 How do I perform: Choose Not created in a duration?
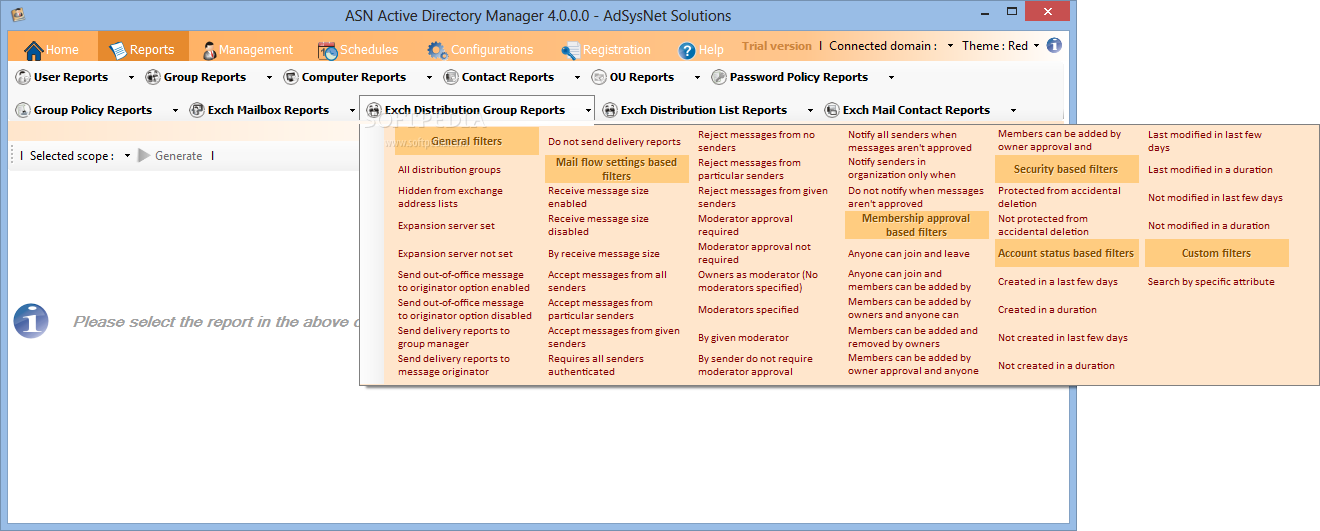pyautogui.click(x=1056, y=366)
